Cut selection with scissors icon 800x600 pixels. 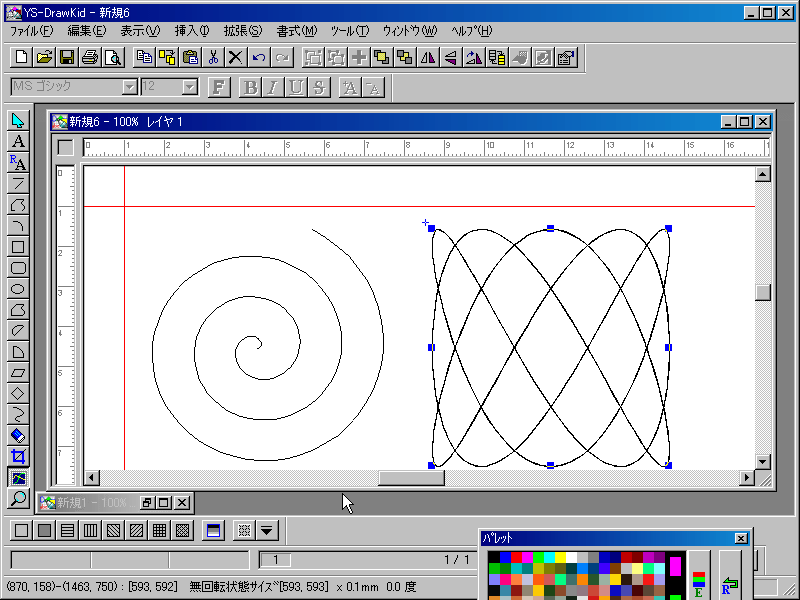point(213,57)
